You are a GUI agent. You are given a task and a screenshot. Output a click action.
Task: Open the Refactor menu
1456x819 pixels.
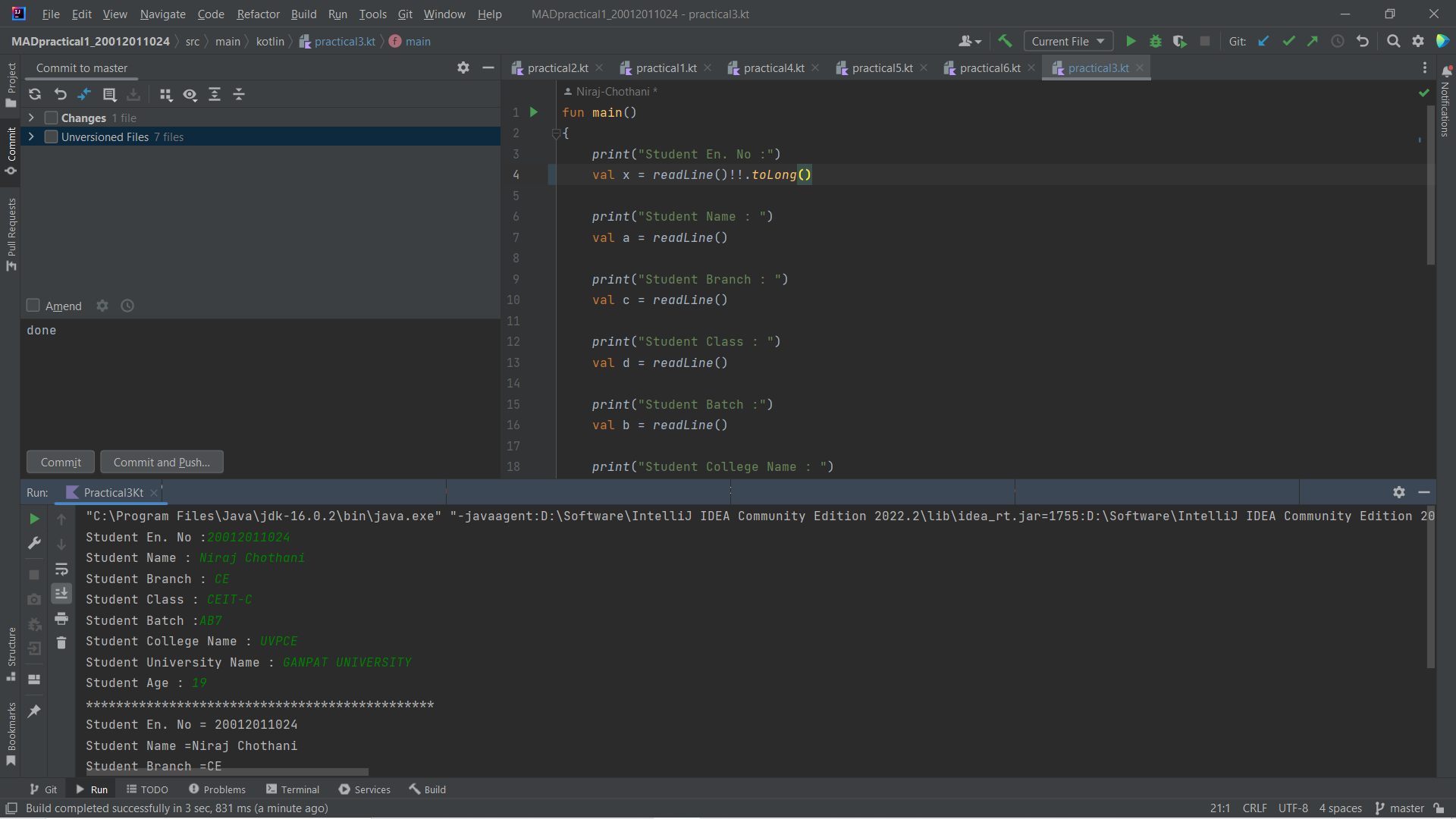click(258, 14)
